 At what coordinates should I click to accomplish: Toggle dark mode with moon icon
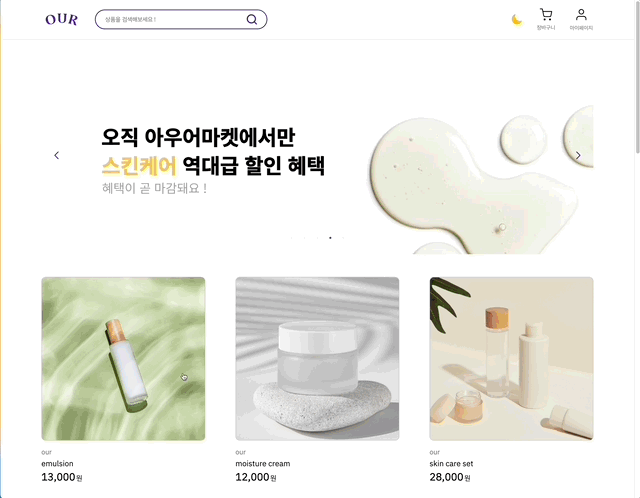(517, 19)
